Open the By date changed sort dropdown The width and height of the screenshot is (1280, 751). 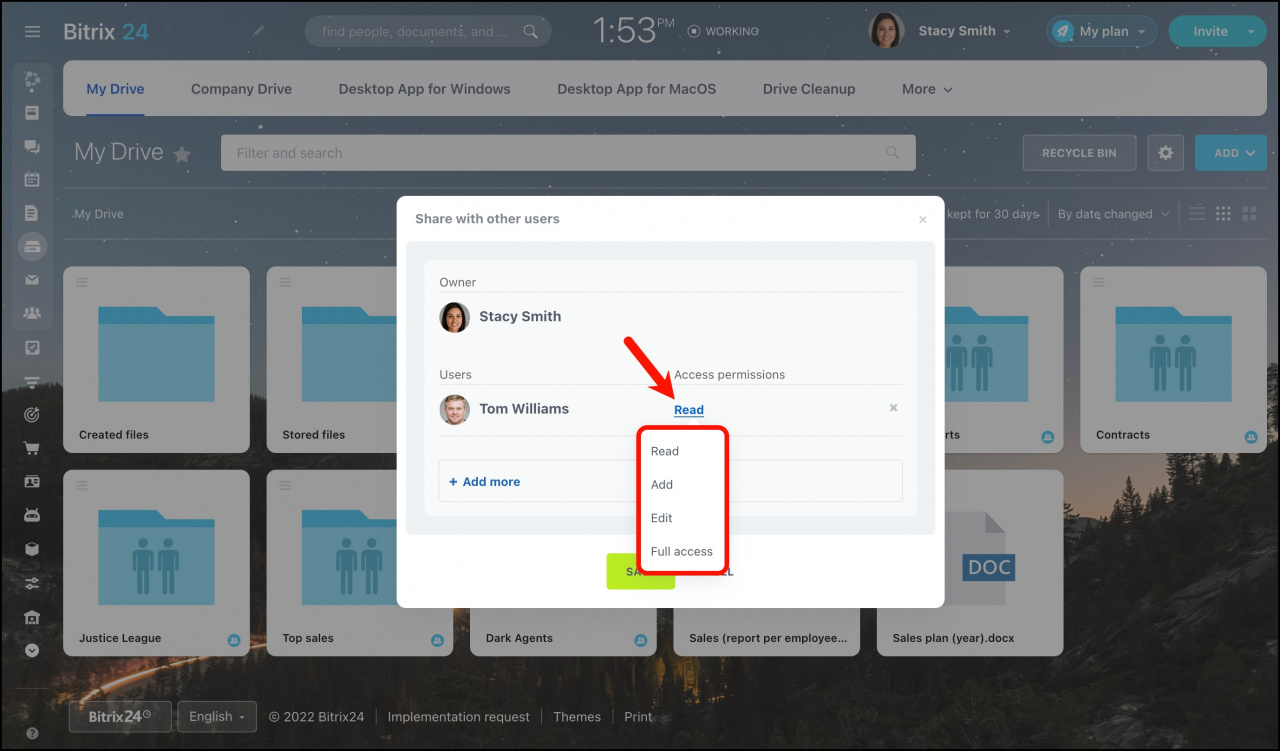(1113, 214)
